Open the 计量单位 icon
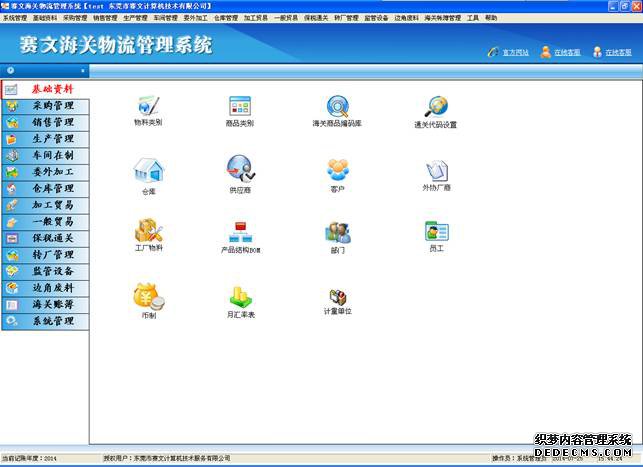Image resolution: width=643 pixels, height=467 pixels. pos(337,296)
